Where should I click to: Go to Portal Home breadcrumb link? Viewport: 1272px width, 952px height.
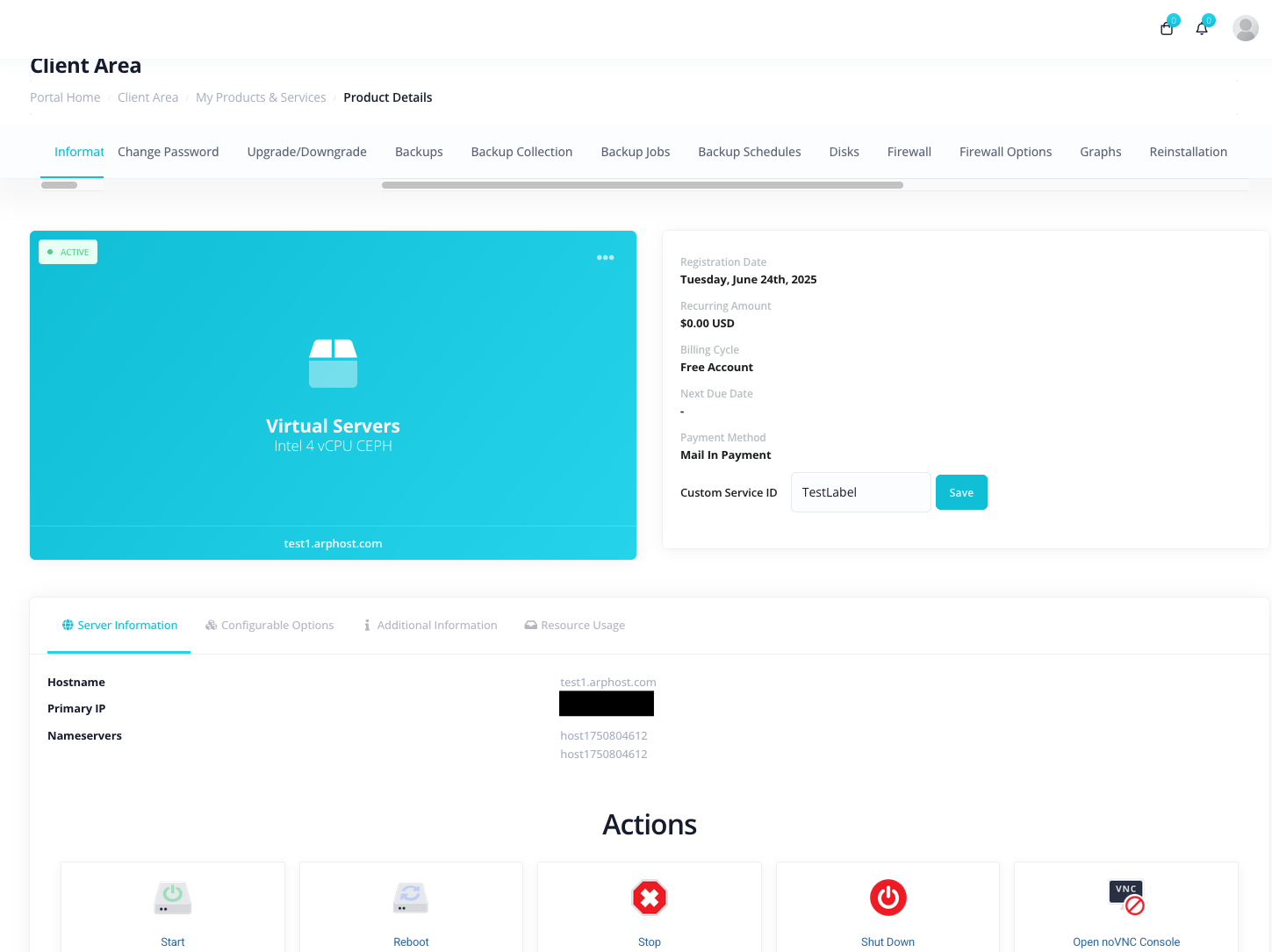65,97
